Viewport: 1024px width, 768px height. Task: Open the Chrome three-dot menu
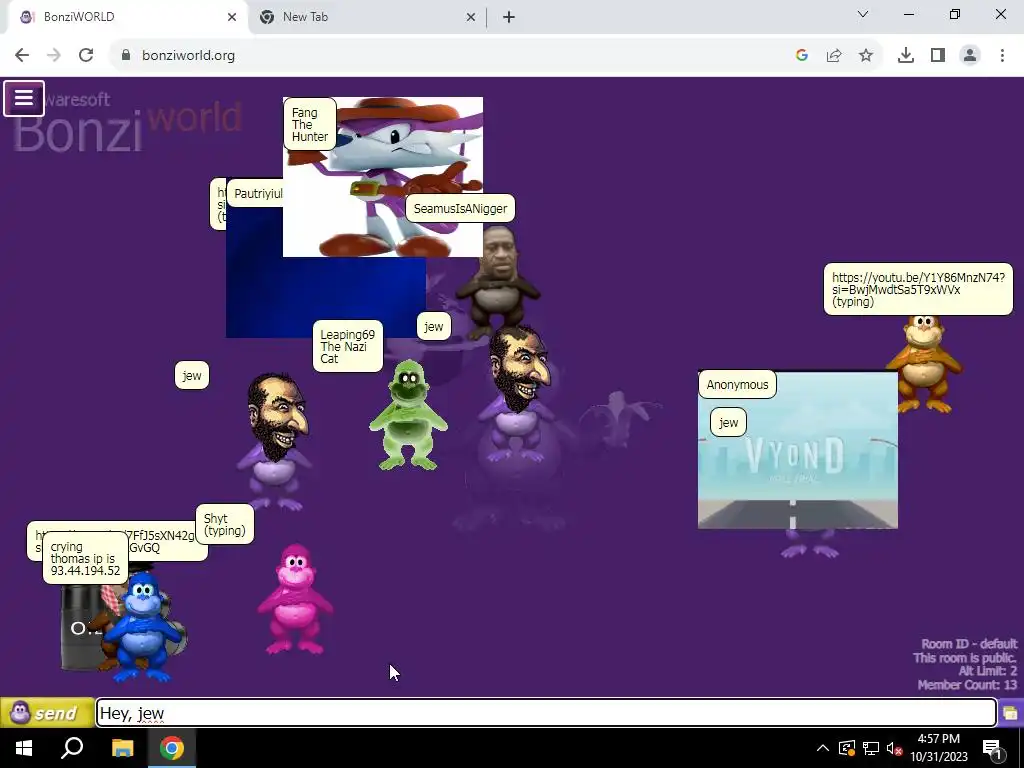point(1002,56)
